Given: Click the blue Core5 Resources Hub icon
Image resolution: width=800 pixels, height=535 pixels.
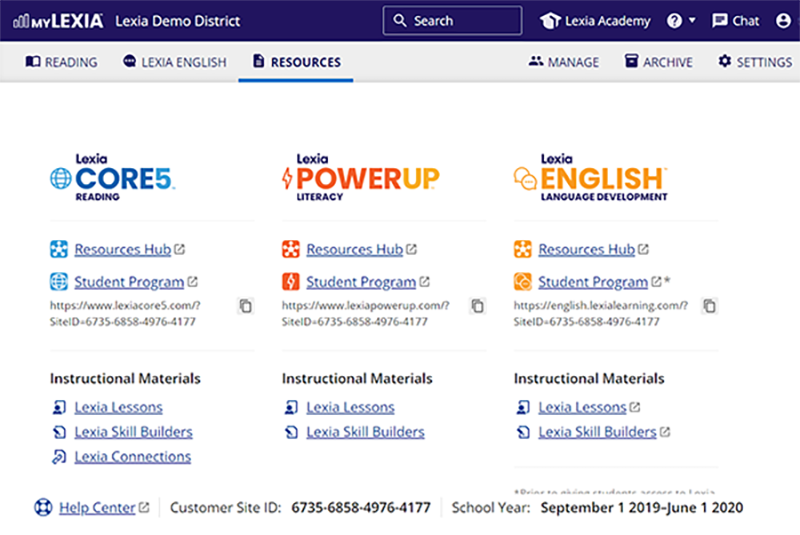Looking at the screenshot, I should click(59, 249).
